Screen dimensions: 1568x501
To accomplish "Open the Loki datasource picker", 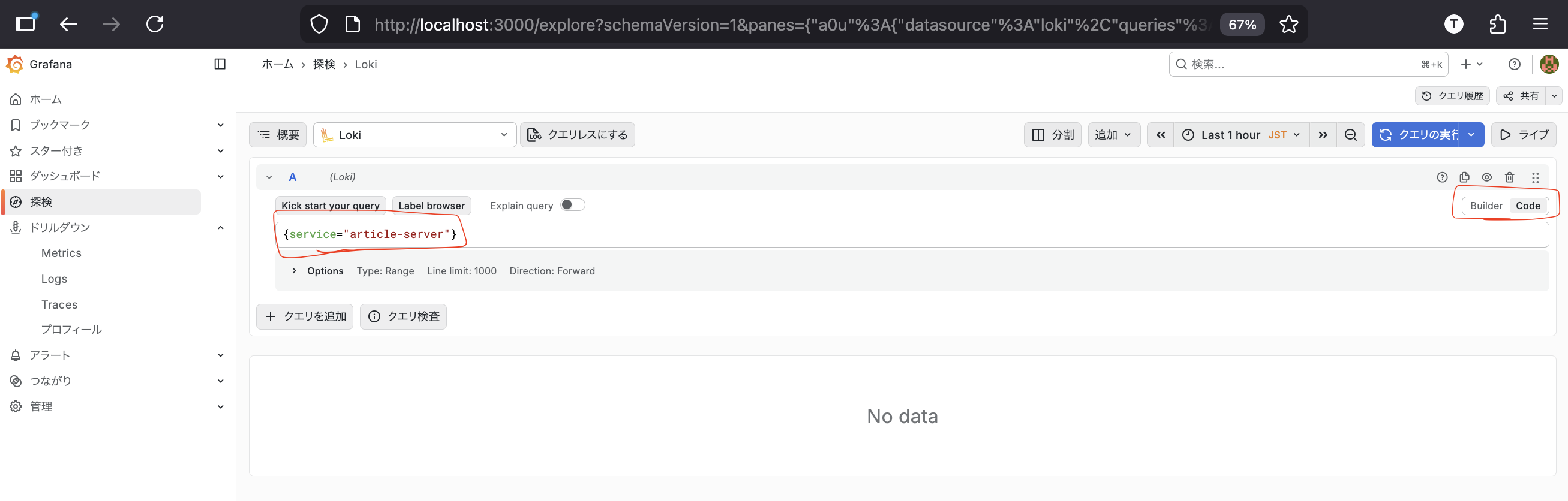I will point(414,135).
